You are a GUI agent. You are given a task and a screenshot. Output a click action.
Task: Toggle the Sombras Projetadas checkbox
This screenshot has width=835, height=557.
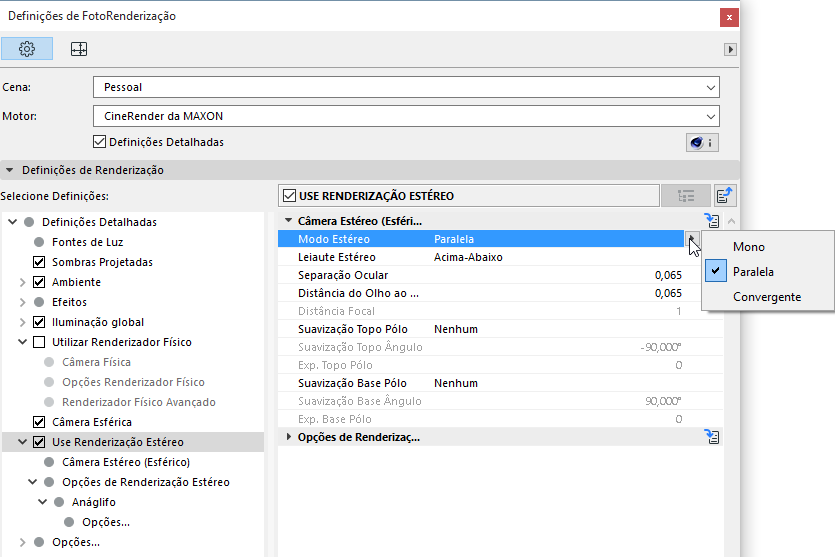pos(39,262)
